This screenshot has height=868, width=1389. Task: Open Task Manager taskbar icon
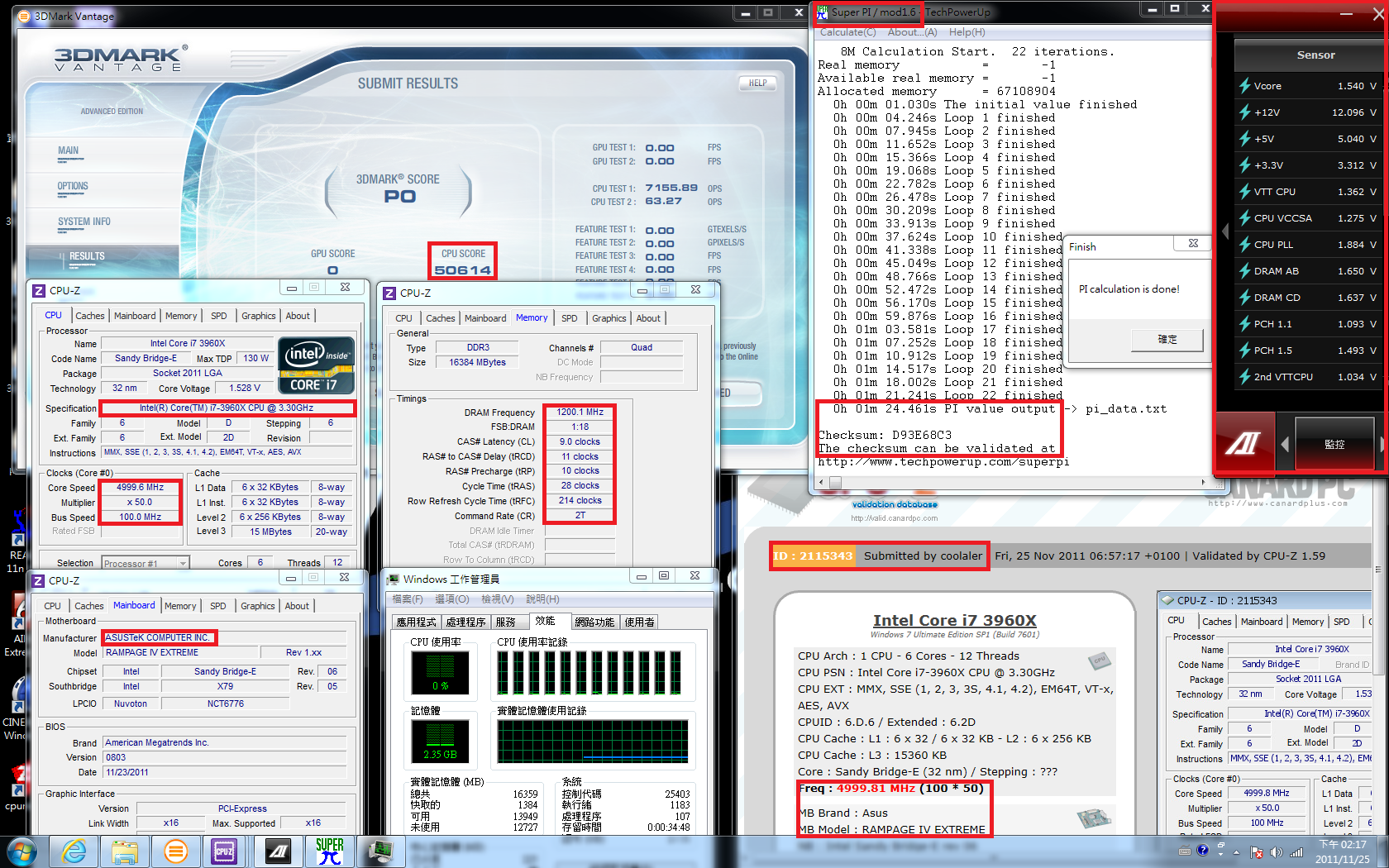coord(379,851)
